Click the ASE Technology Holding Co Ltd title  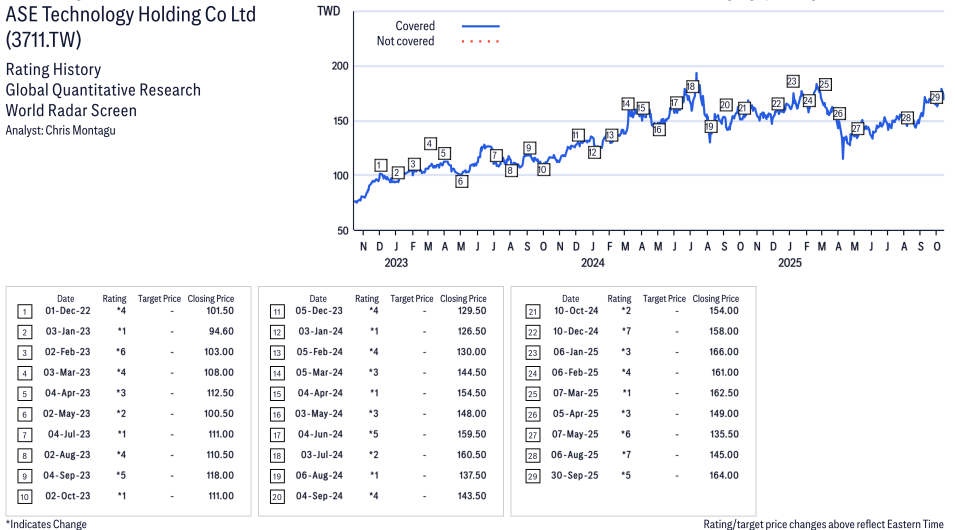click(x=130, y=15)
